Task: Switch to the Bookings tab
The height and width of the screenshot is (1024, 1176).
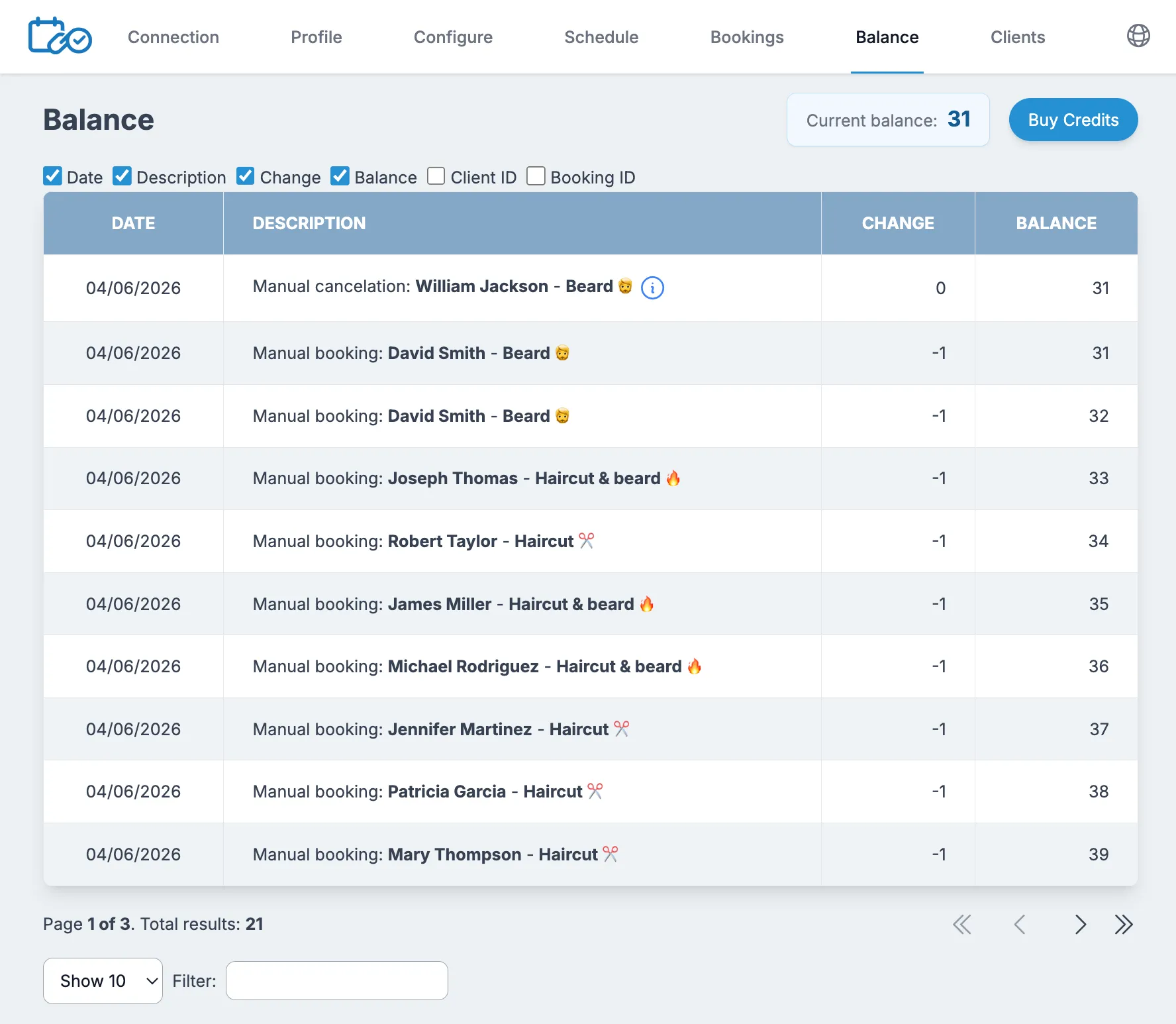Action: click(747, 37)
